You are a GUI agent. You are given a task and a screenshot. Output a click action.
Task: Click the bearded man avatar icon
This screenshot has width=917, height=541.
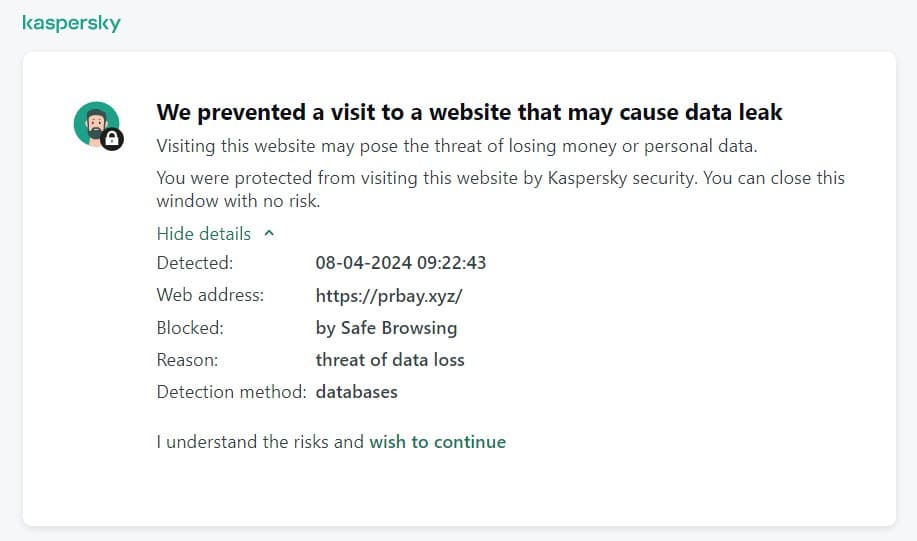[x=96, y=124]
